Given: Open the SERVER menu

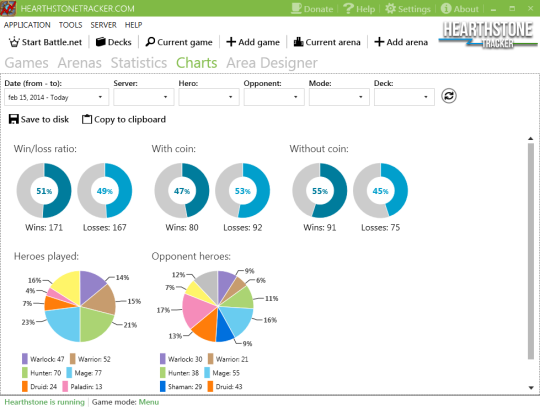Looking at the screenshot, I should coord(103,25).
